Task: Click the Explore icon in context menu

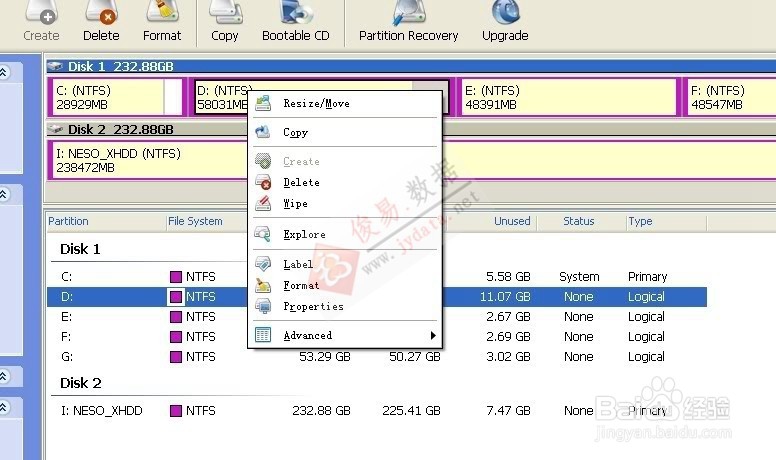Action: click(263, 234)
